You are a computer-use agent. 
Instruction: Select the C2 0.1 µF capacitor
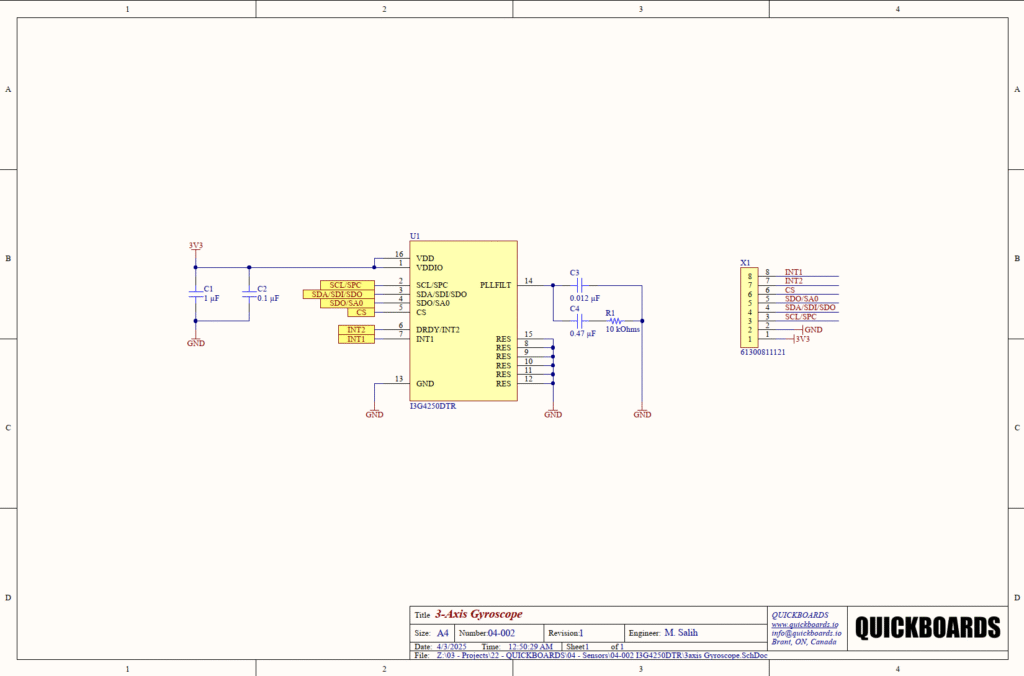pyautogui.click(x=249, y=294)
